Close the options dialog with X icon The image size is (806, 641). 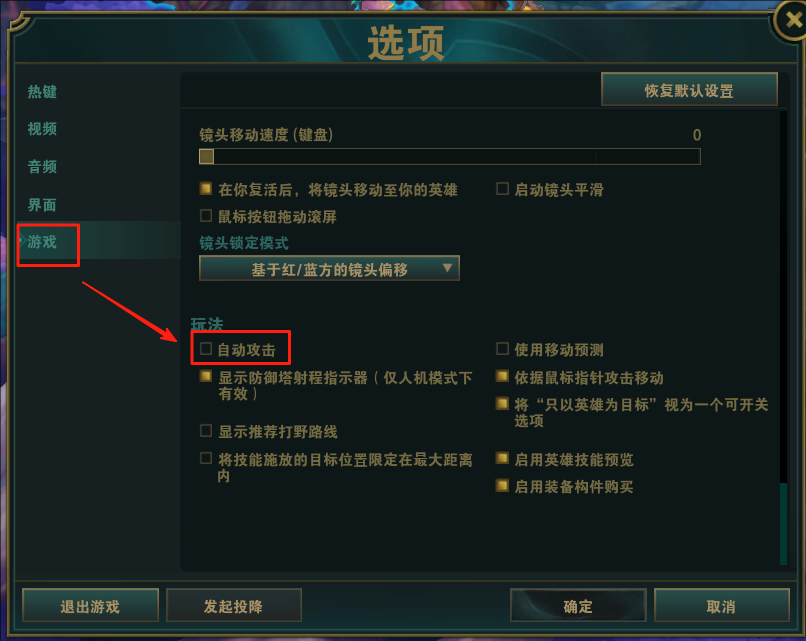(x=793, y=20)
